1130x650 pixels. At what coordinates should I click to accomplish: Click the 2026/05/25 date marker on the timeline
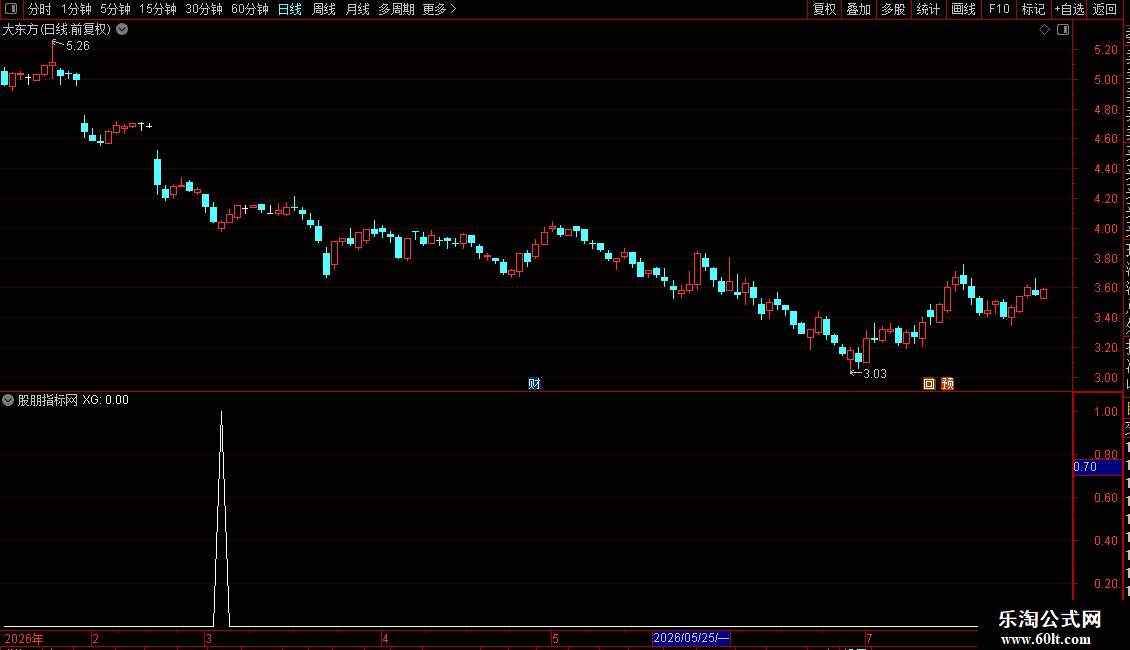(691, 638)
